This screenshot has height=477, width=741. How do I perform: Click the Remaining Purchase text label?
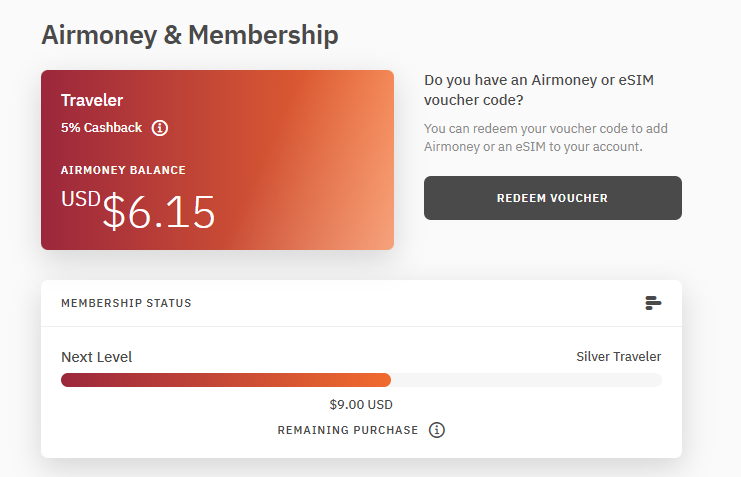point(348,430)
